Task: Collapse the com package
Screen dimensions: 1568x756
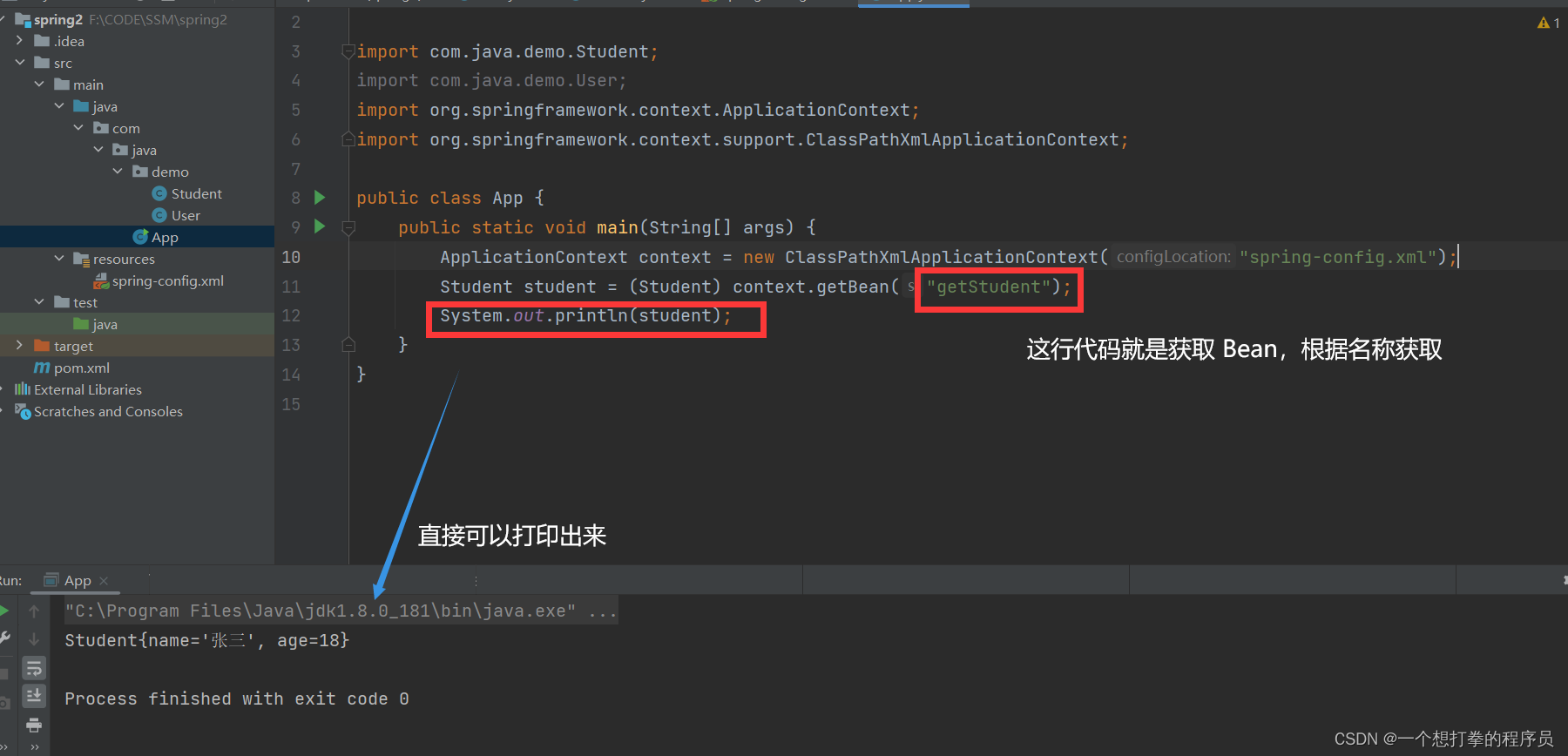Action: 78,128
